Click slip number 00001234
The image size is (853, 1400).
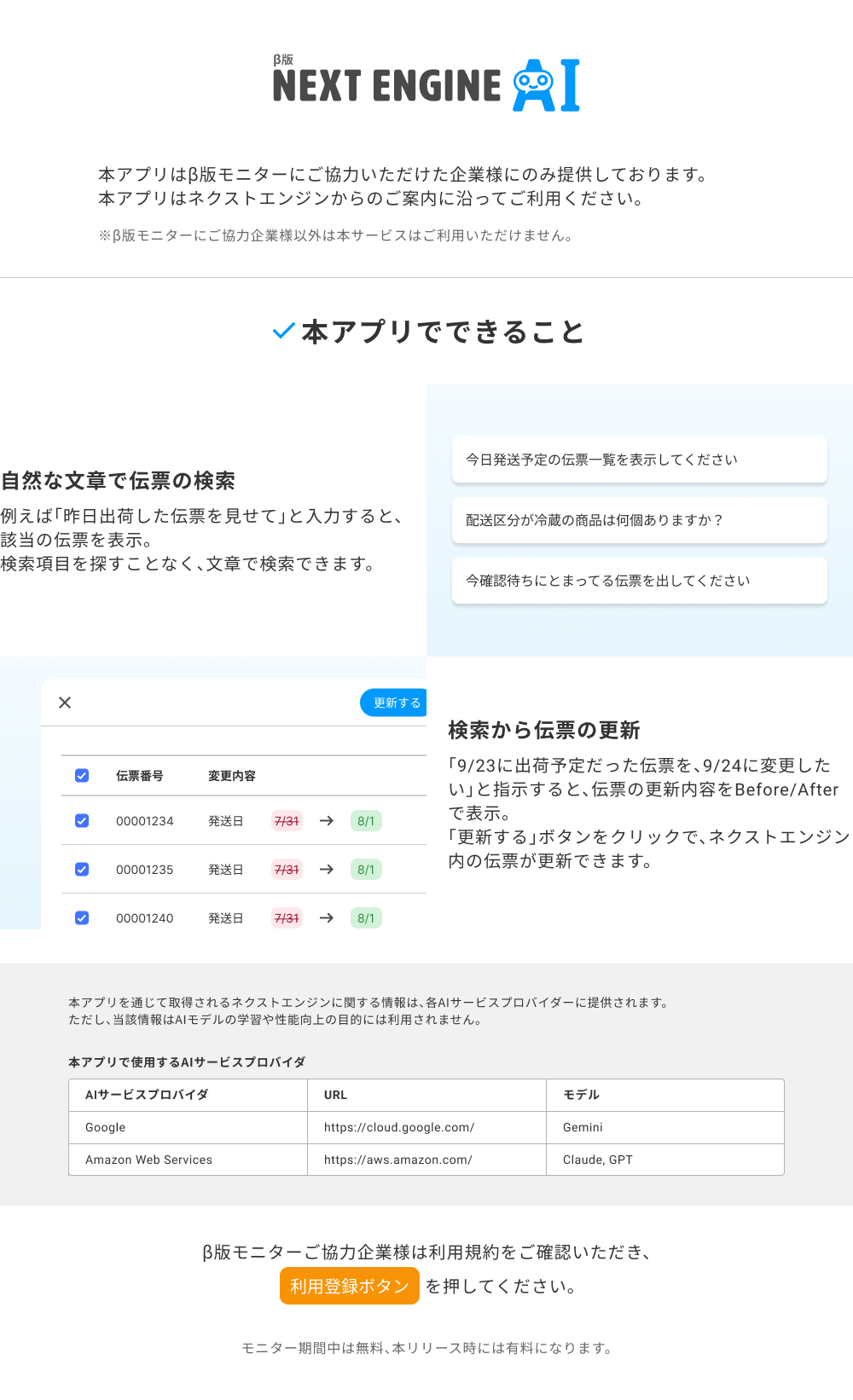[x=145, y=821]
